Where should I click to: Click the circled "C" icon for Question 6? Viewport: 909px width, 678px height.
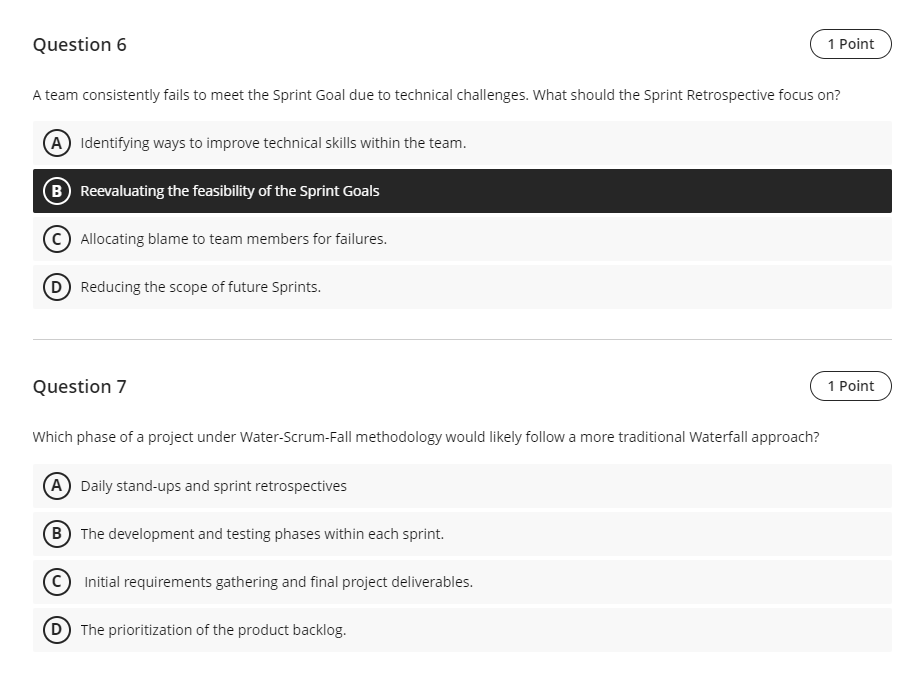(x=56, y=238)
